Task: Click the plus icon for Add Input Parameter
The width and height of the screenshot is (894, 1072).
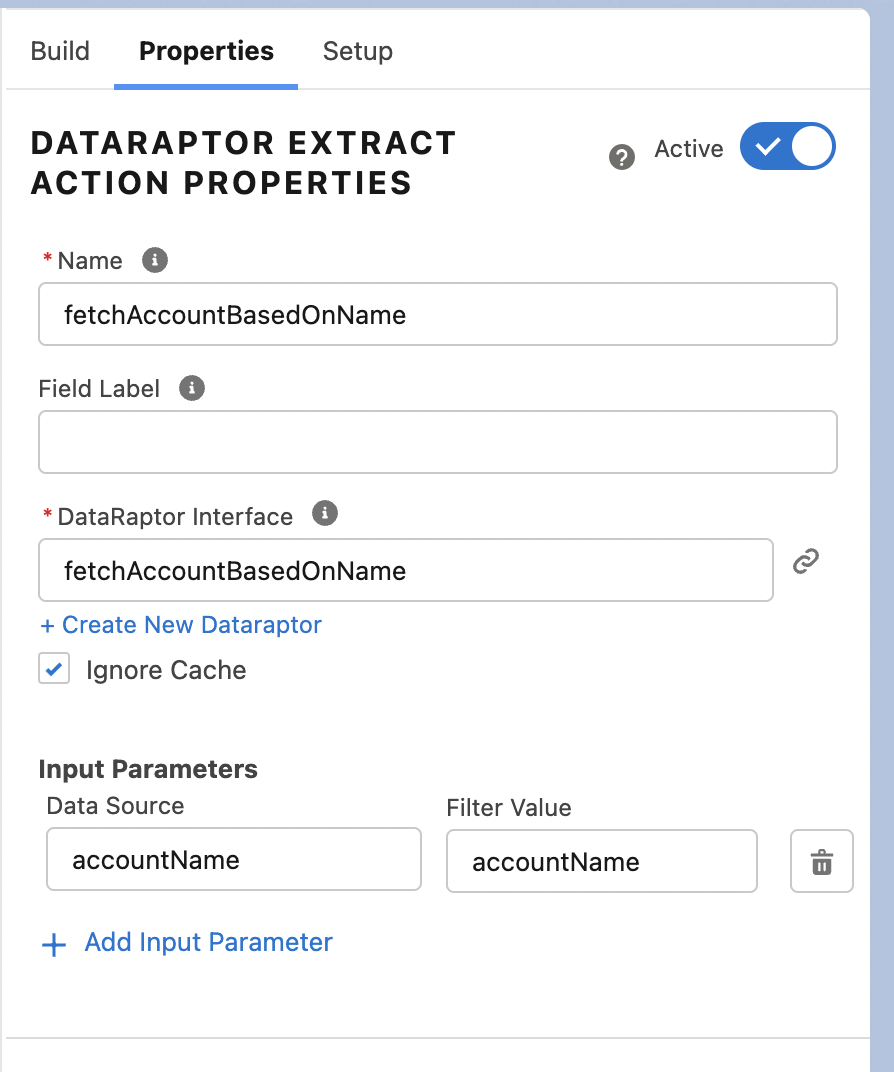Action: click(54, 944)
